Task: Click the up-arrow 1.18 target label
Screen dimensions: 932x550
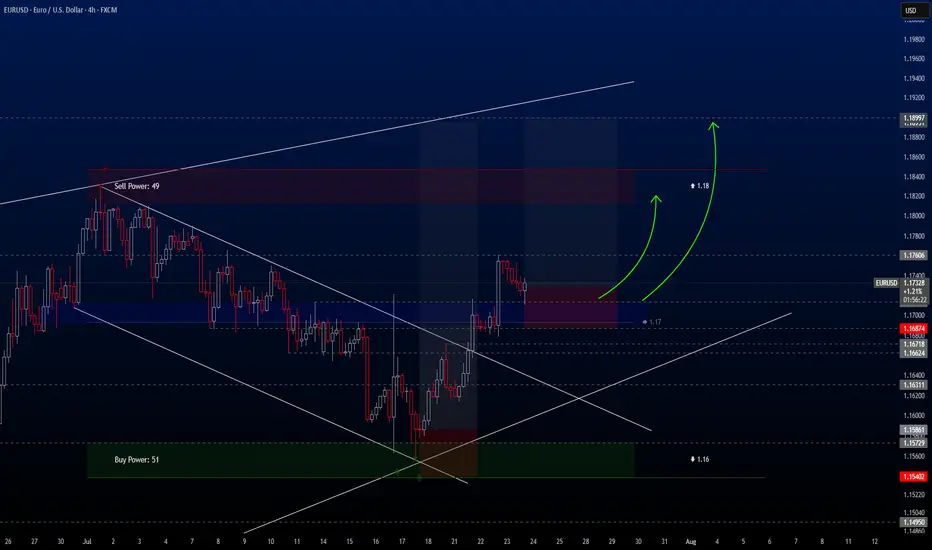Action: coord(700,186)
